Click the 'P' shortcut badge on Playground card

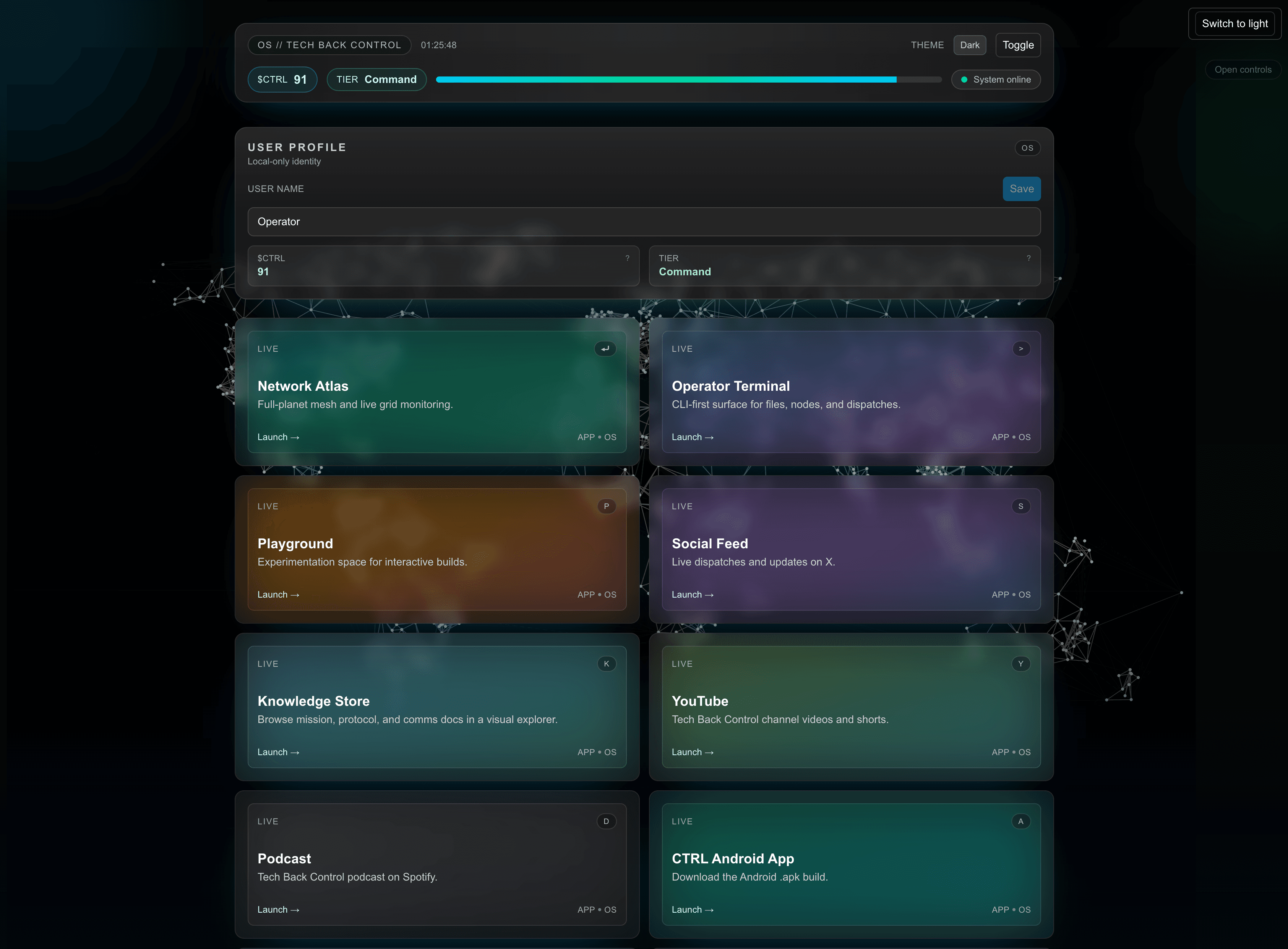pos(607,506)
